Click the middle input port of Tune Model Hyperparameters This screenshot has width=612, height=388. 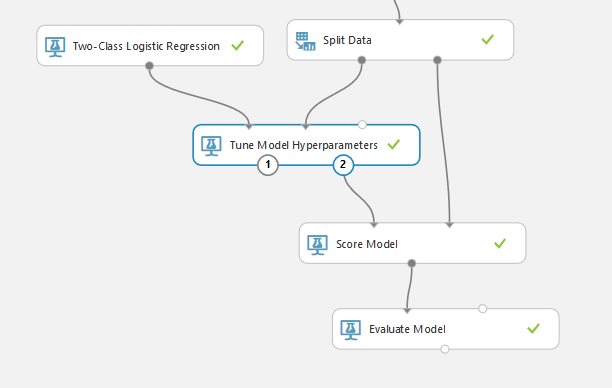click(x=306, y=127)
